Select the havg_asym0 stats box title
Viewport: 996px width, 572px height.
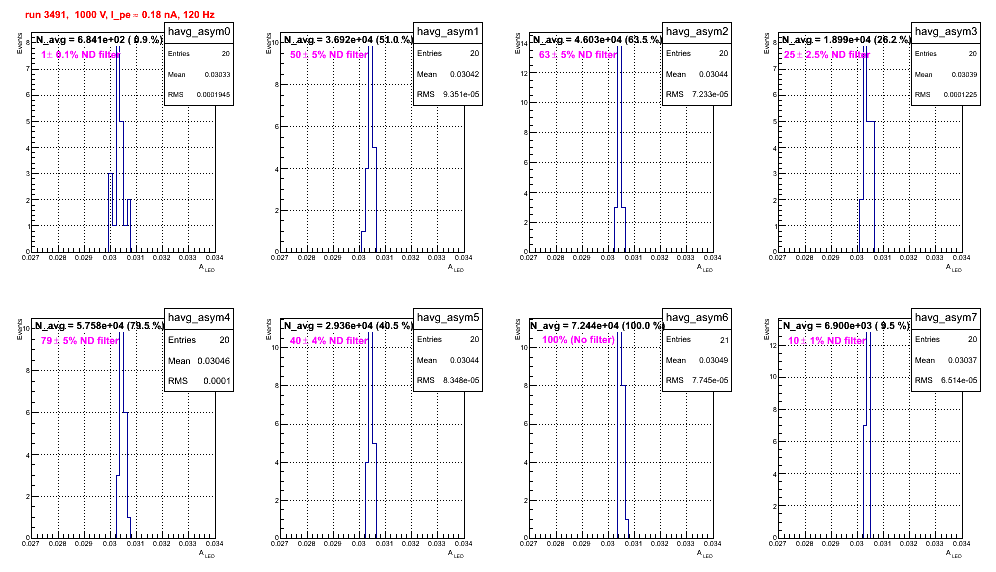coord(199,31)
